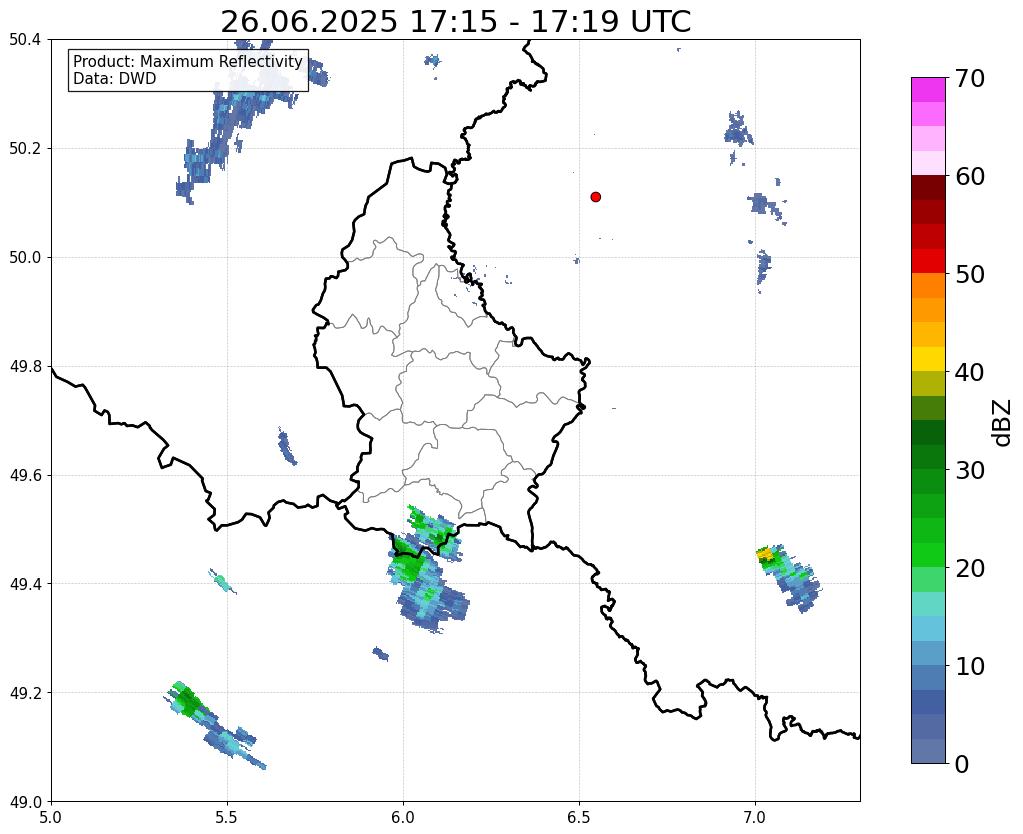Click the "Data: DWD" label
1023x834 pixels.
(x=115, y=79)
